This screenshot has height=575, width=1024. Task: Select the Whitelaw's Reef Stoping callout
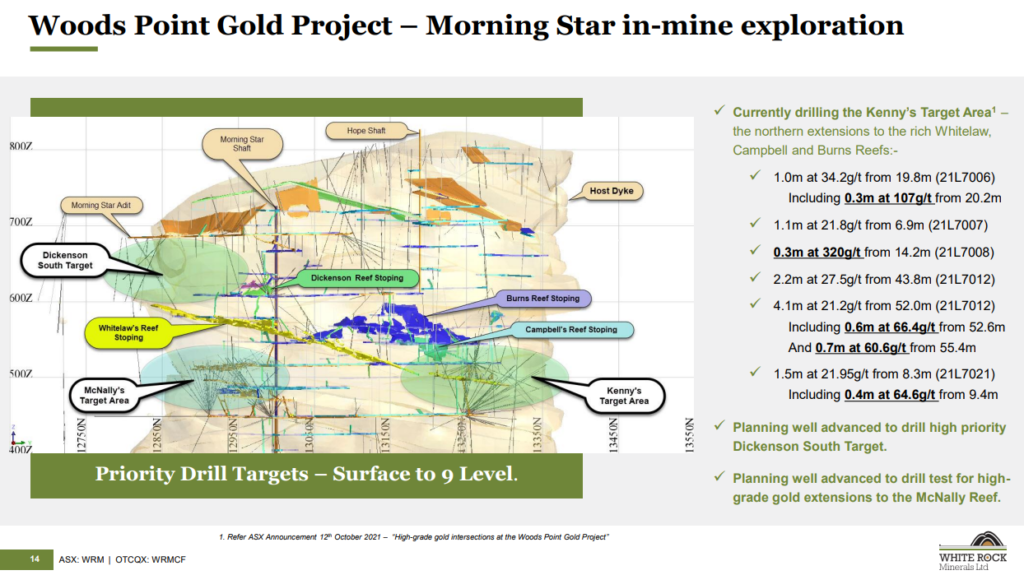coord(129,333)
